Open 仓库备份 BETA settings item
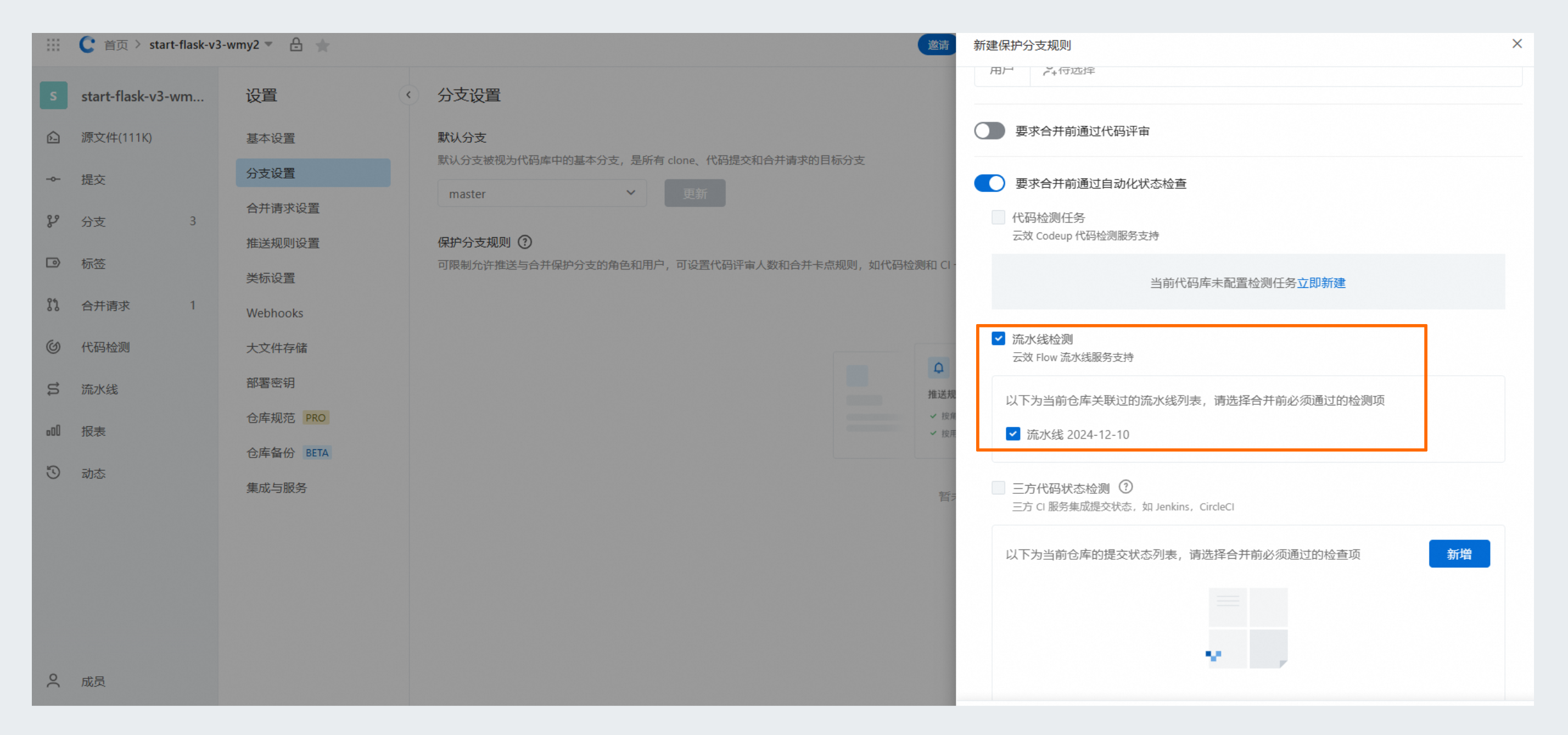This screenshot has height=735, width=1568. [x=313, y=453]
